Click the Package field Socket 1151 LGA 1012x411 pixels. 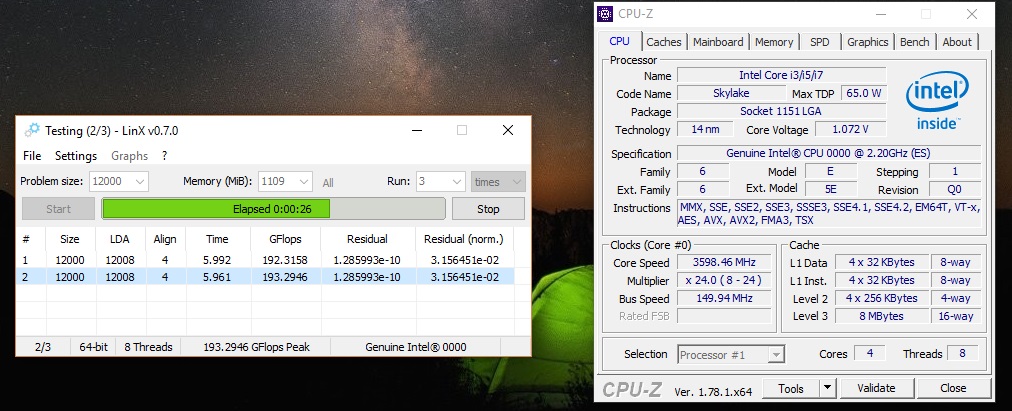coord(781,111)
